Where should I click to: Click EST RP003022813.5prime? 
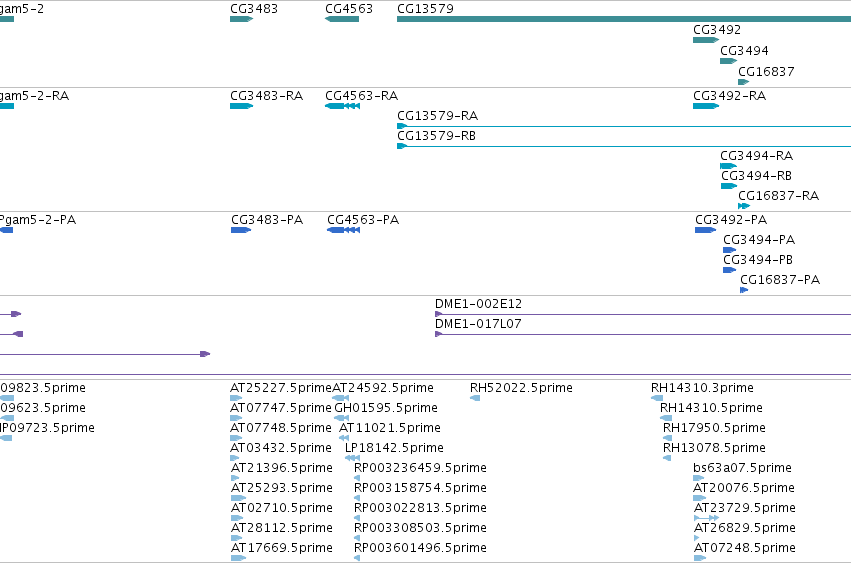[420, 509]
